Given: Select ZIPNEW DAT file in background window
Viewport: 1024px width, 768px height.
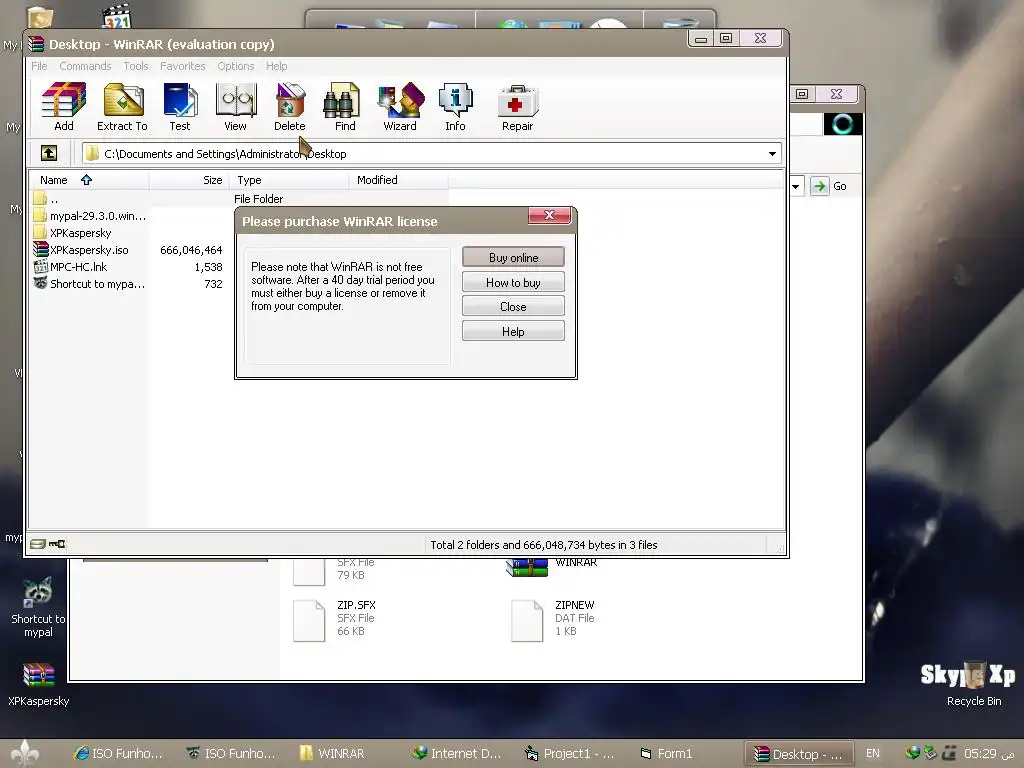Looking at the screenshot, I should coord(553,619).
